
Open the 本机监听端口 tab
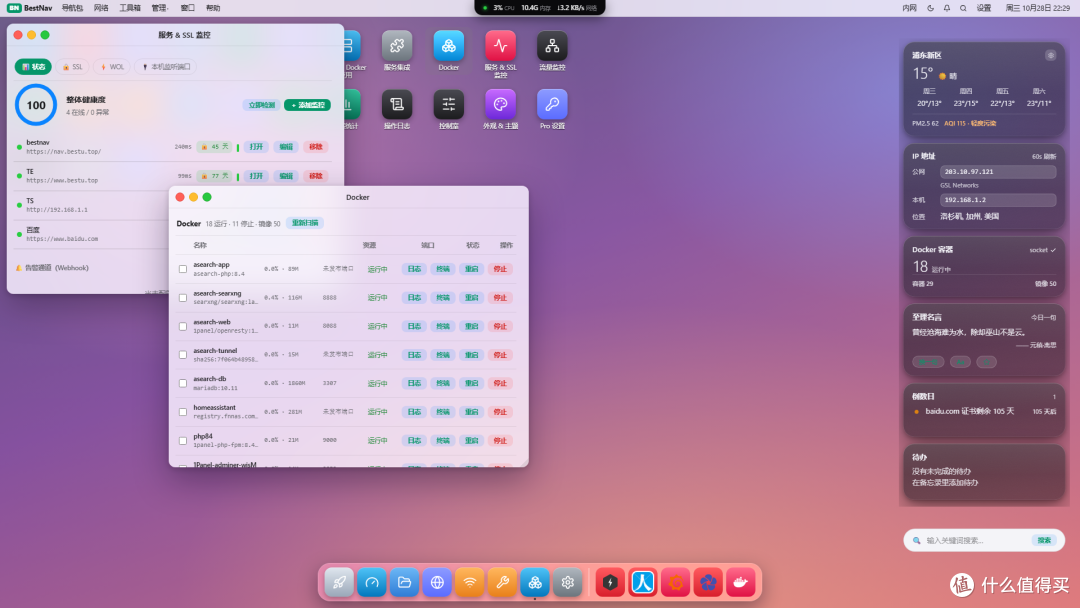coord(166,67)
